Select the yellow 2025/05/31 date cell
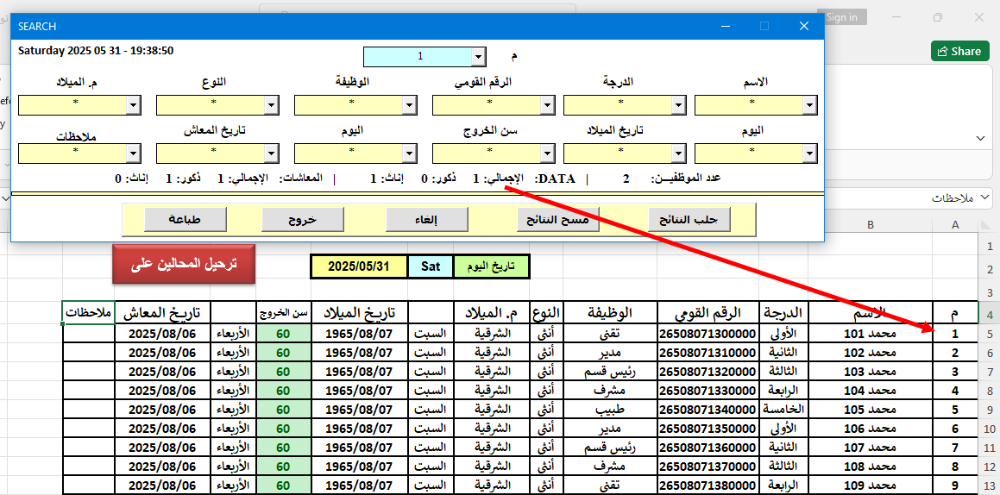This screenshot has height=495, width=1000. [x=359, y=267]
